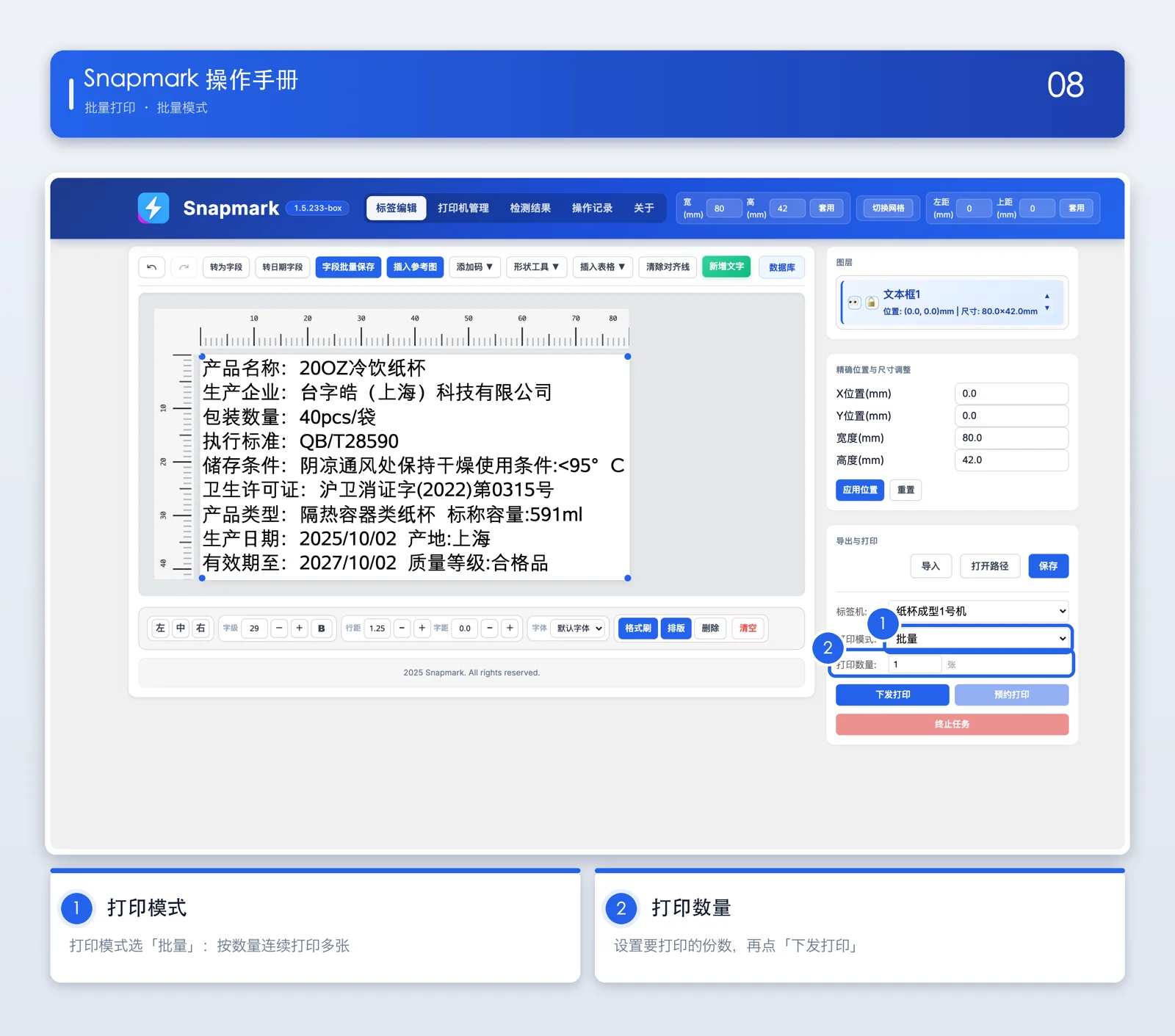Image resolution: width=1175 pixels, height=1036 pixels.
Task: Move 文本框1 layer down with arrow
Action: (1047, 308)
